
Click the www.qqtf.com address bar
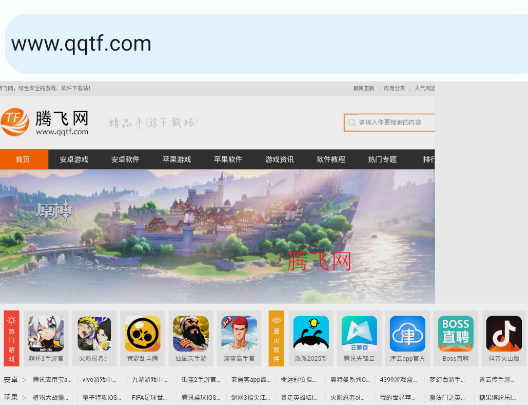click(x=266, y=44)
